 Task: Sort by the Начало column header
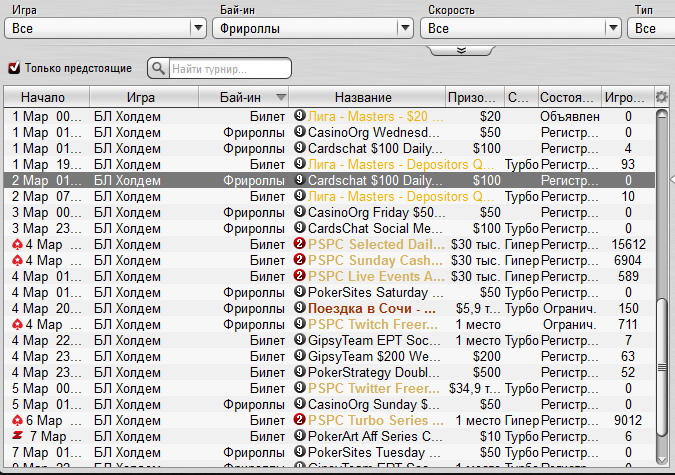pyautogui.click(x=47, y=97)
